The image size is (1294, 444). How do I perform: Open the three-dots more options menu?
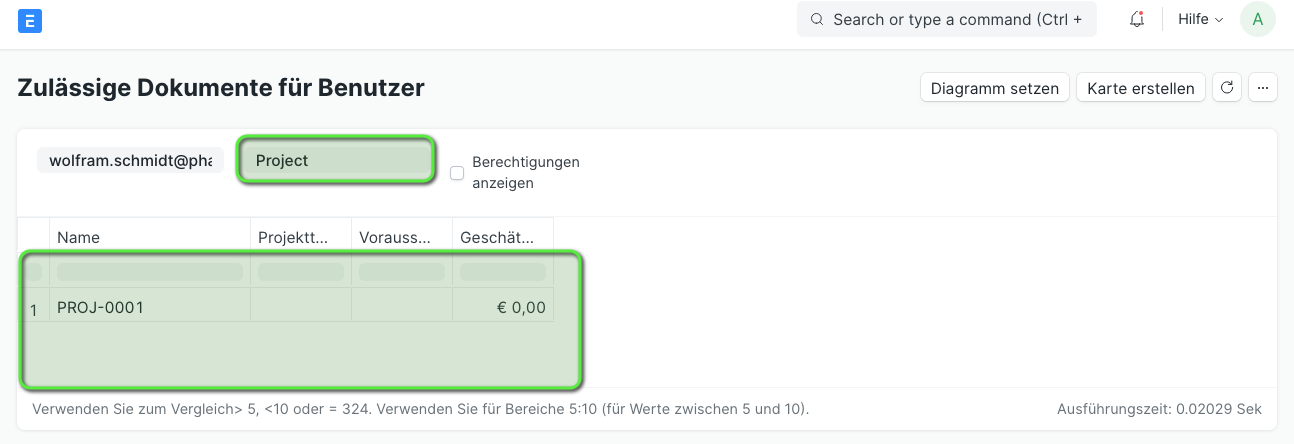tap(1263, 88)
